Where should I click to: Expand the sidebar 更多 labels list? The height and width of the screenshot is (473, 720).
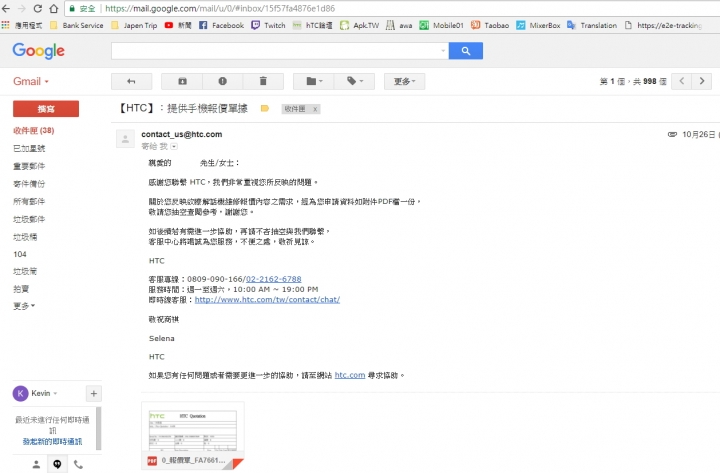pos(24,306)
